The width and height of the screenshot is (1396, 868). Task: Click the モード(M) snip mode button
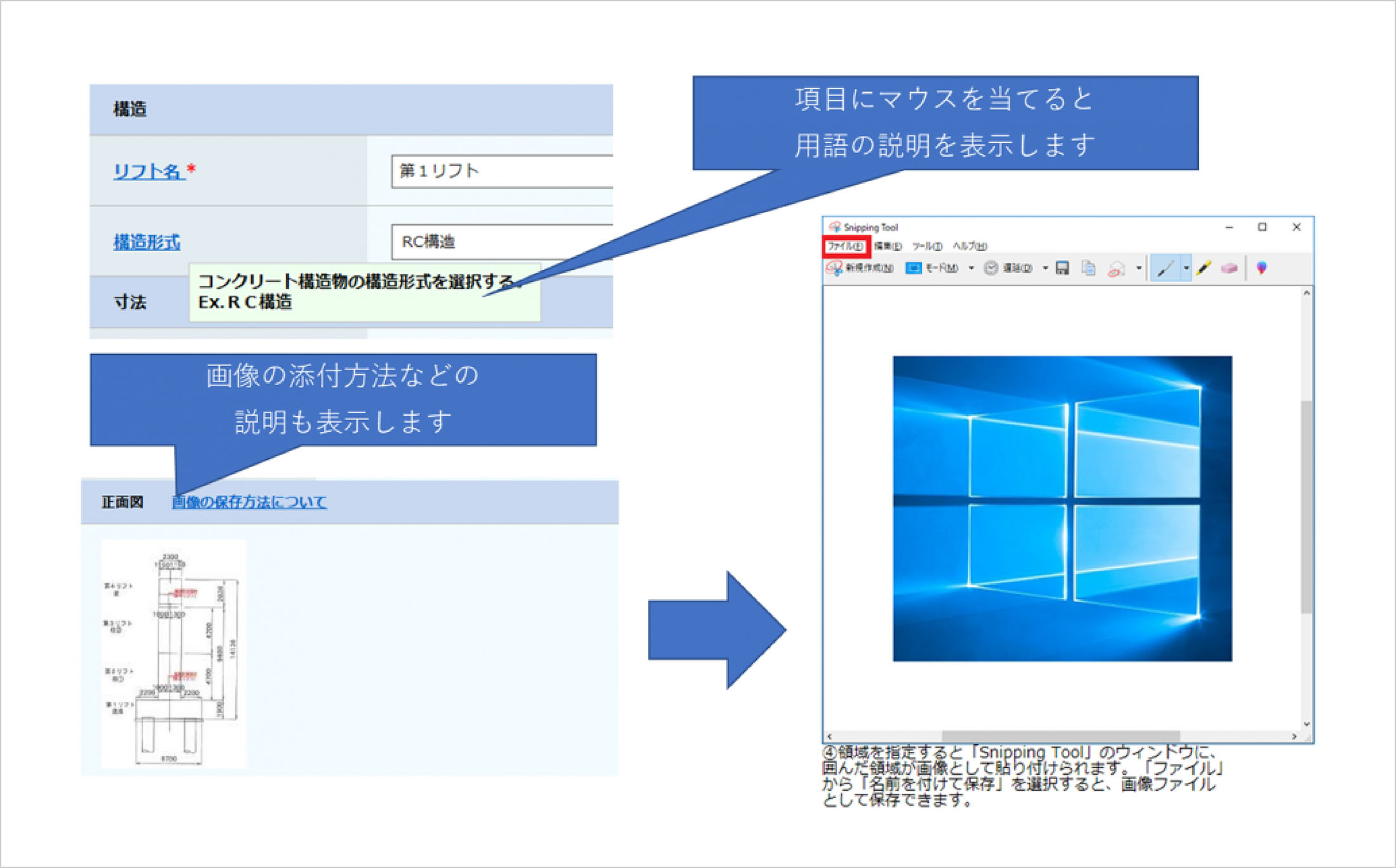point(932,268)
